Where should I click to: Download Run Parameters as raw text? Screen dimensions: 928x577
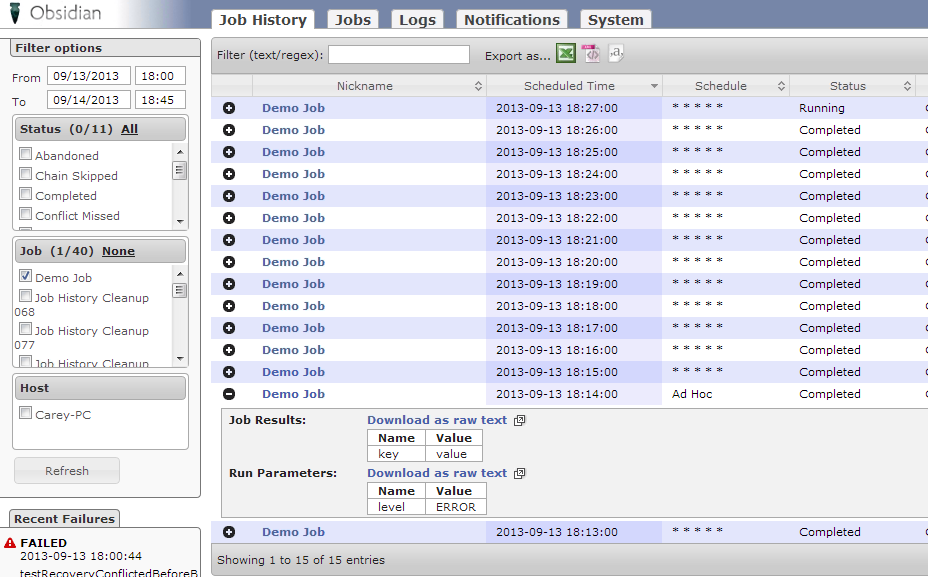tap(437, 473)
